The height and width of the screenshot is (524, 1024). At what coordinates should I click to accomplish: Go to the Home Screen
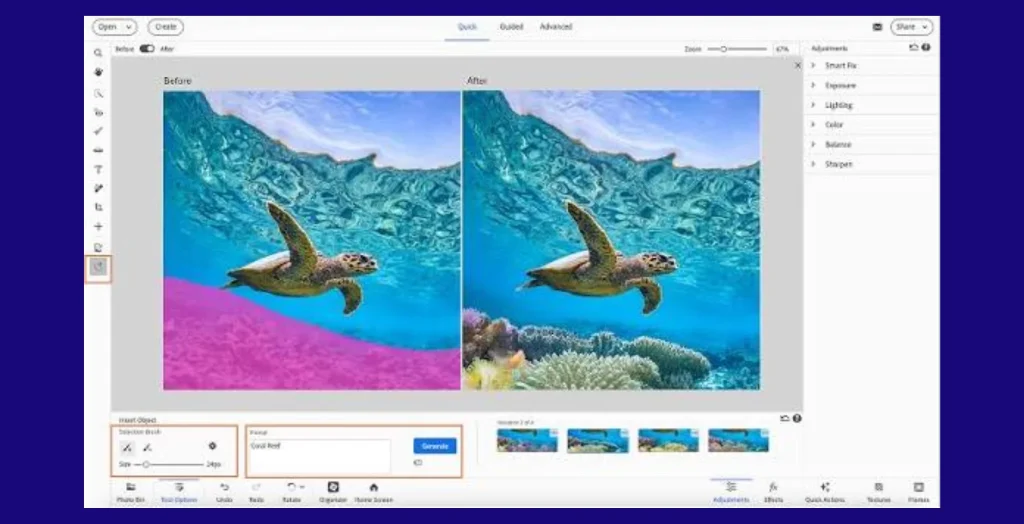(374, 492)
